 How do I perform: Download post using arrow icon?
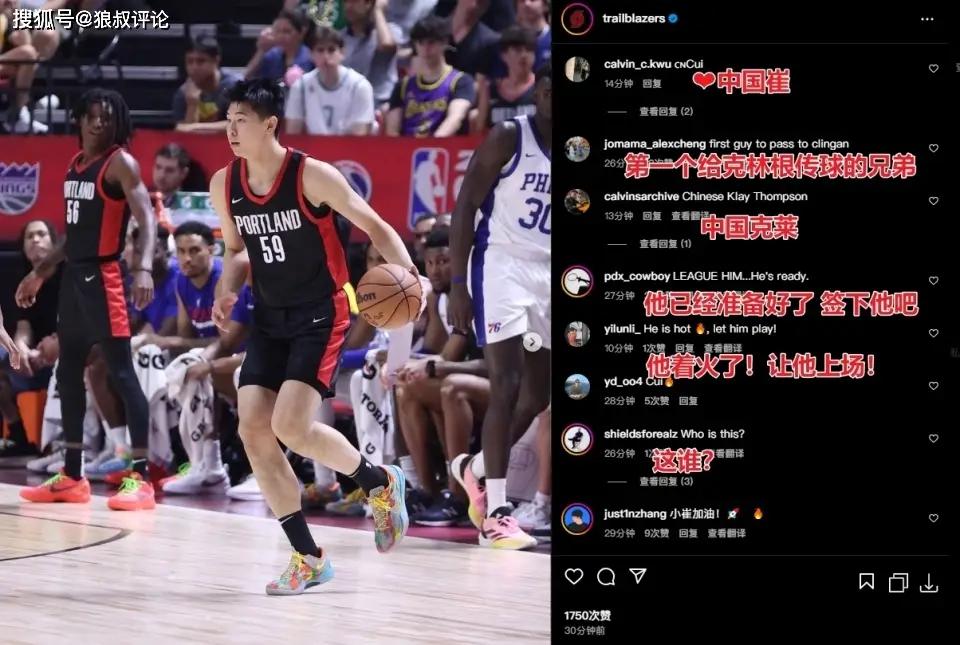pyautogui.click(x=929, y=583)
